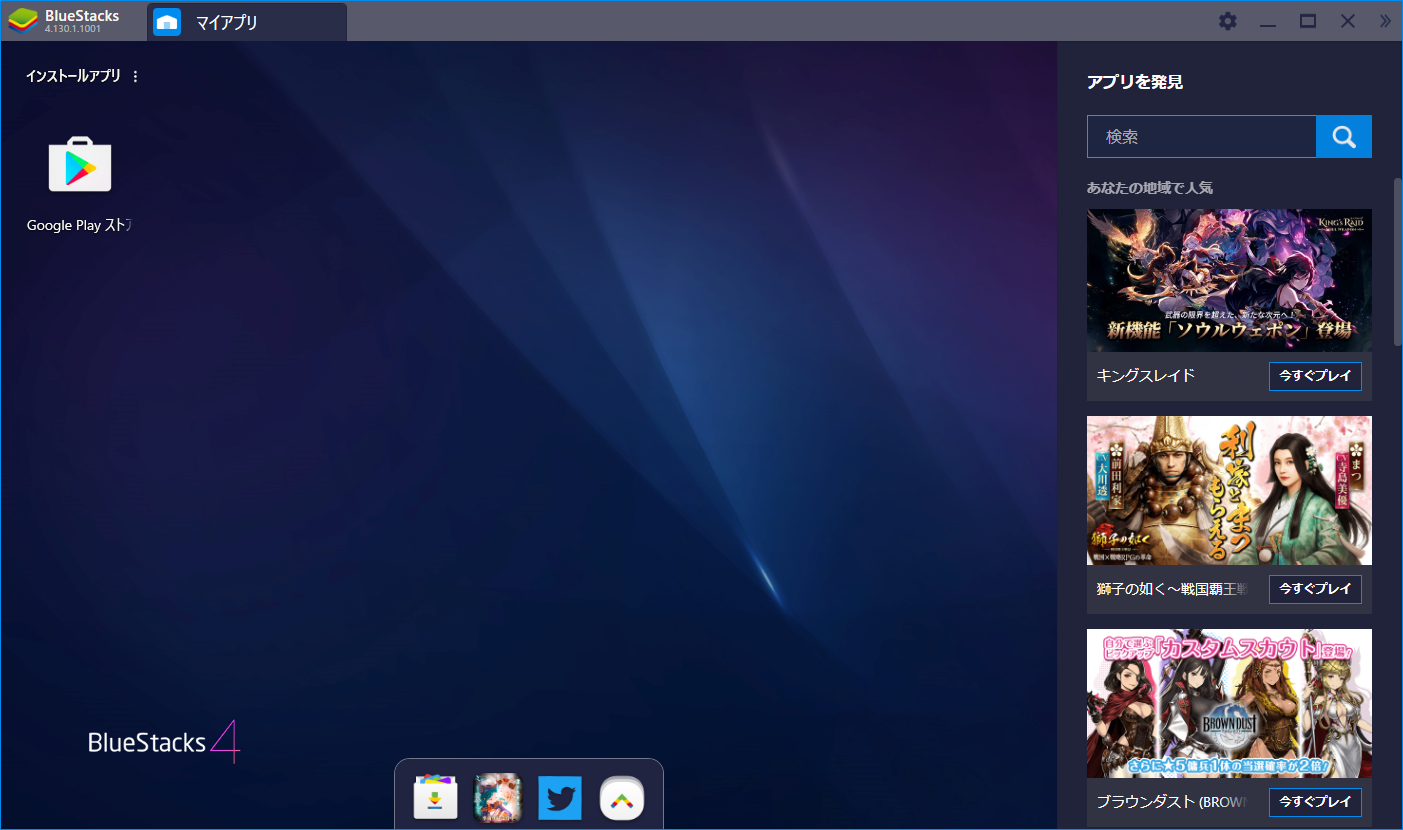Open the Twitter dock icon
Image resolution: width=1403 pixels, height=830 pixels.
[560, 798]
